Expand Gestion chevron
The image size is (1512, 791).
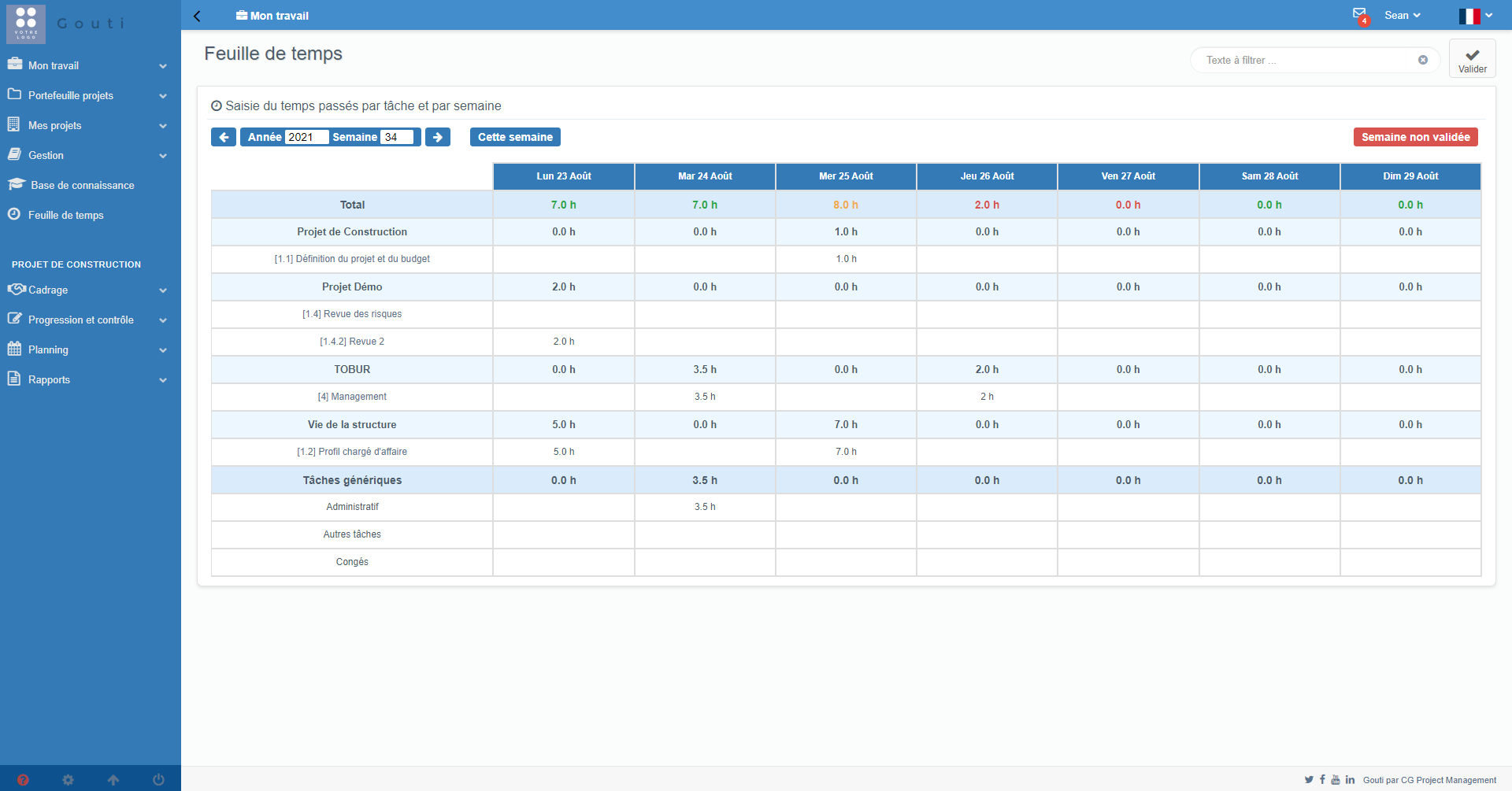(x=163, y=156)
